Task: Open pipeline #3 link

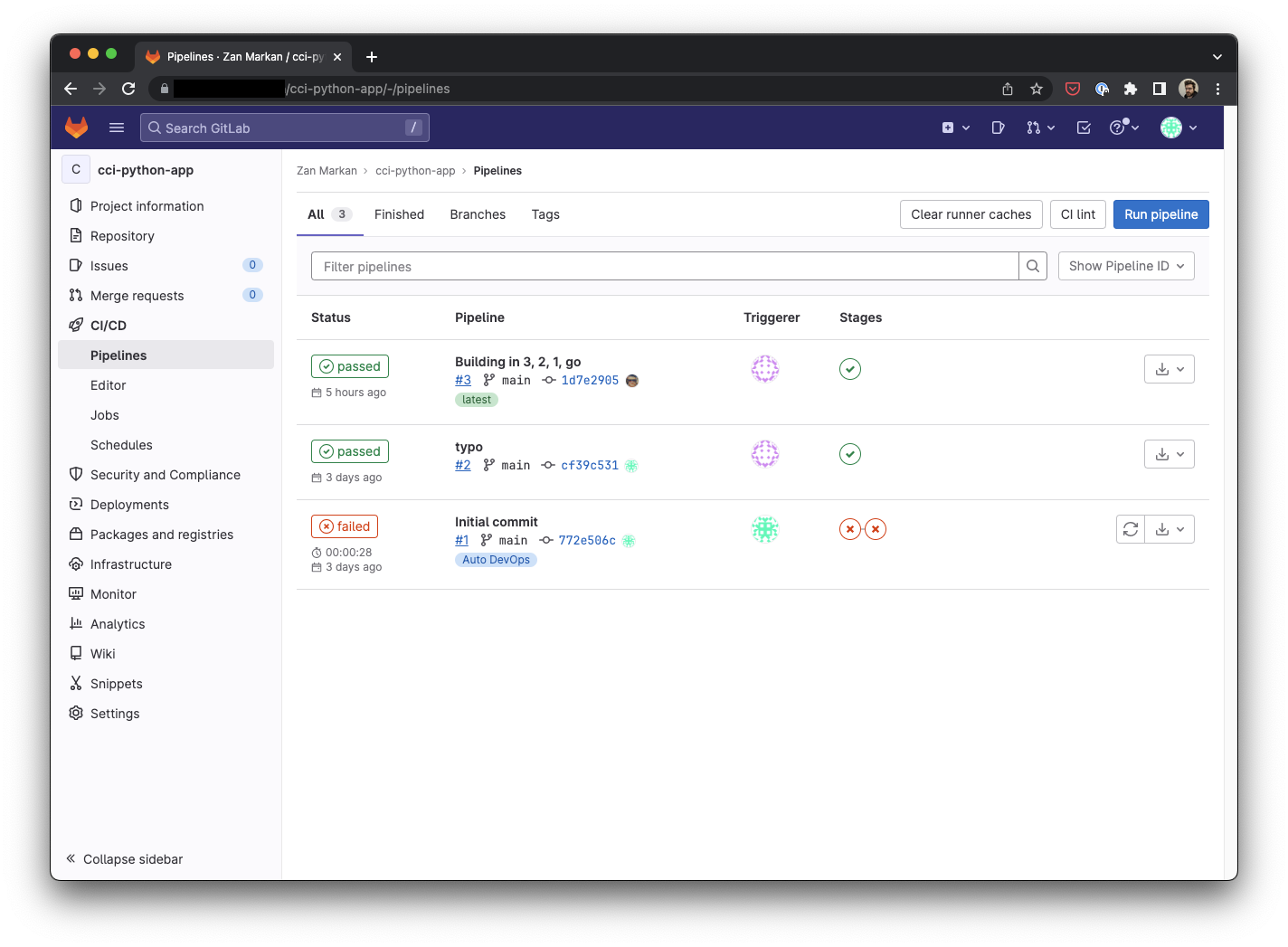Action: click(463, 380)
